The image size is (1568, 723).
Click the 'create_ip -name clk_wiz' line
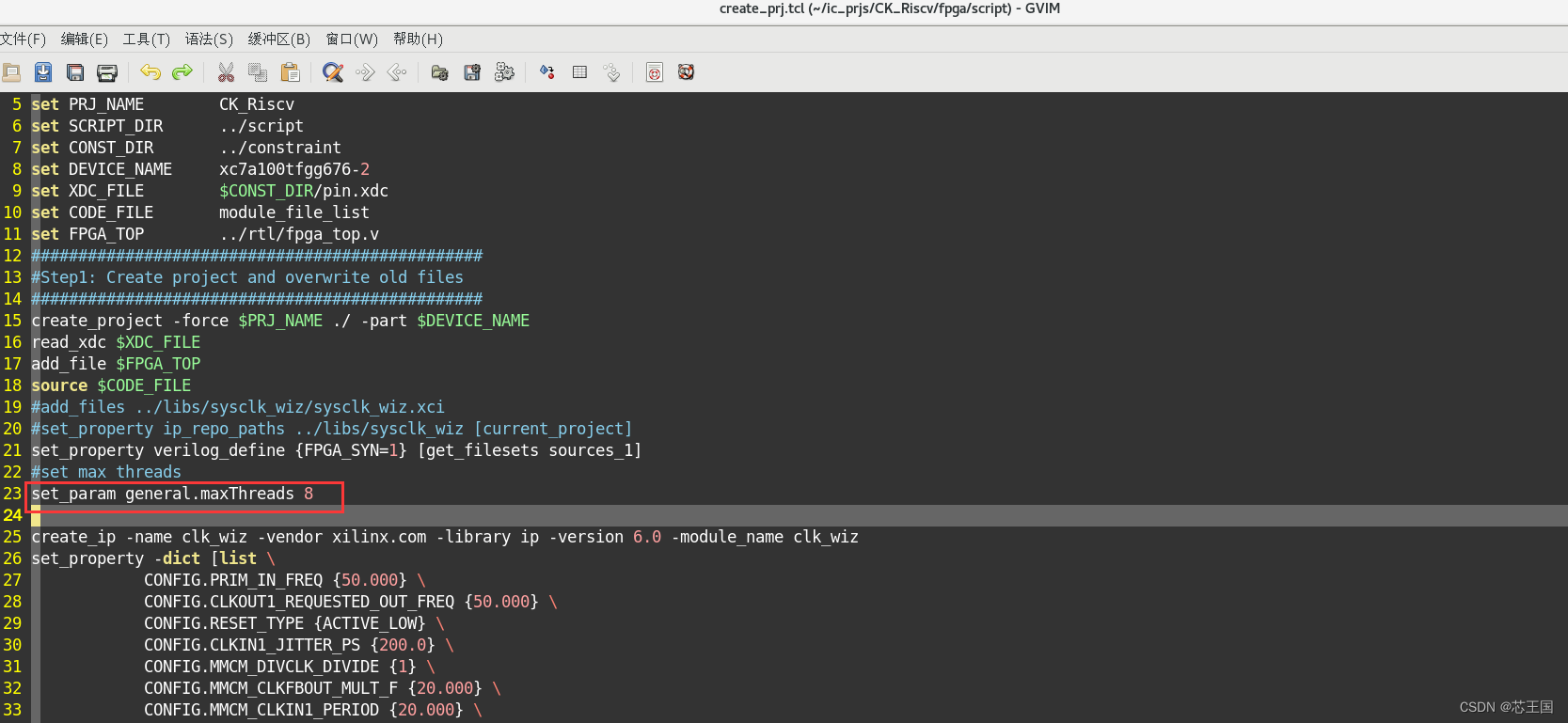(x=445, y=537)
